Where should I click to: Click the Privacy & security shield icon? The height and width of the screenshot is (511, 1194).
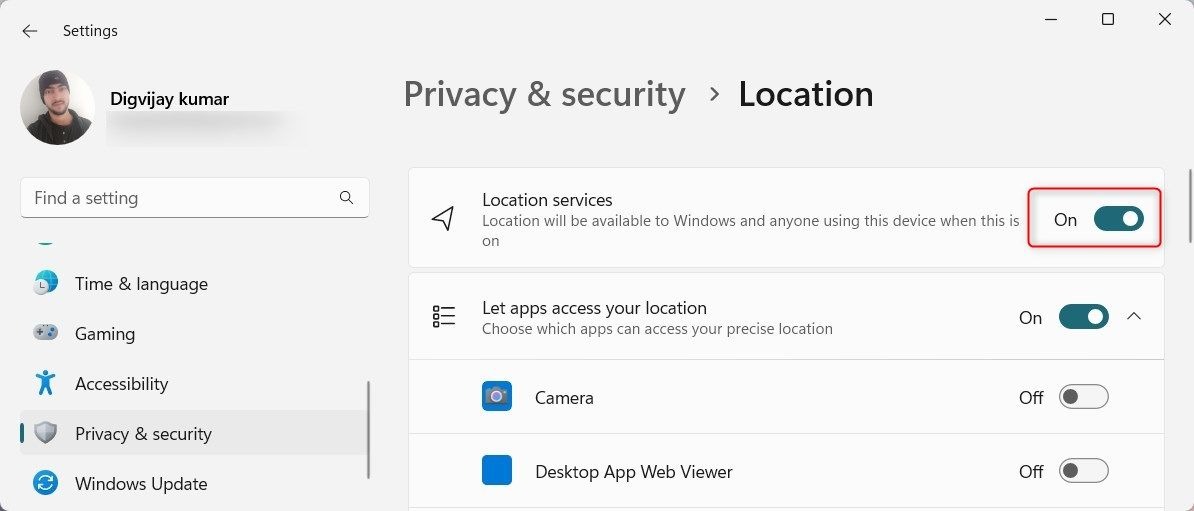click(46, 433)
